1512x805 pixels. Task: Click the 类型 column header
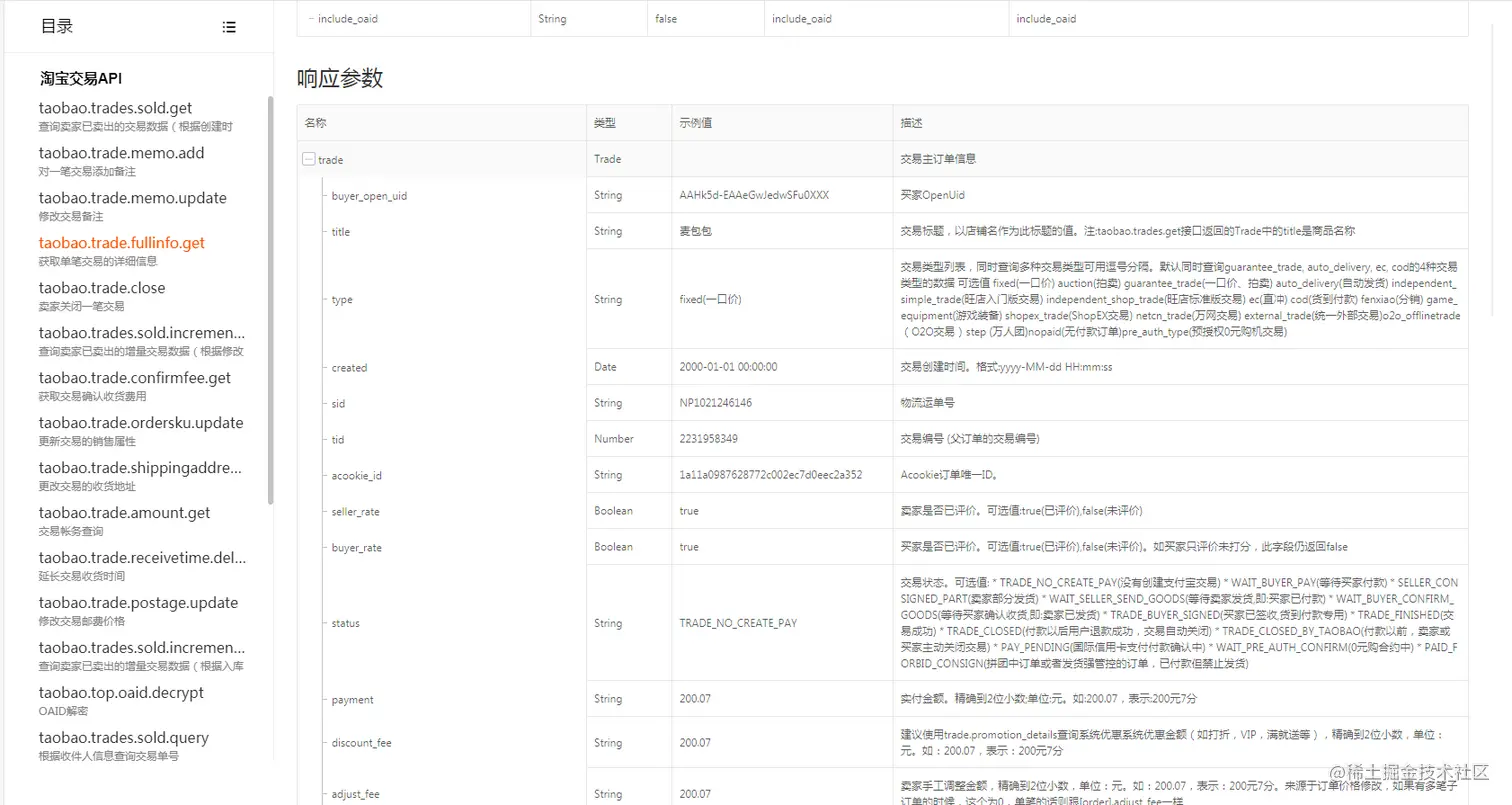(x=605, y=123)
